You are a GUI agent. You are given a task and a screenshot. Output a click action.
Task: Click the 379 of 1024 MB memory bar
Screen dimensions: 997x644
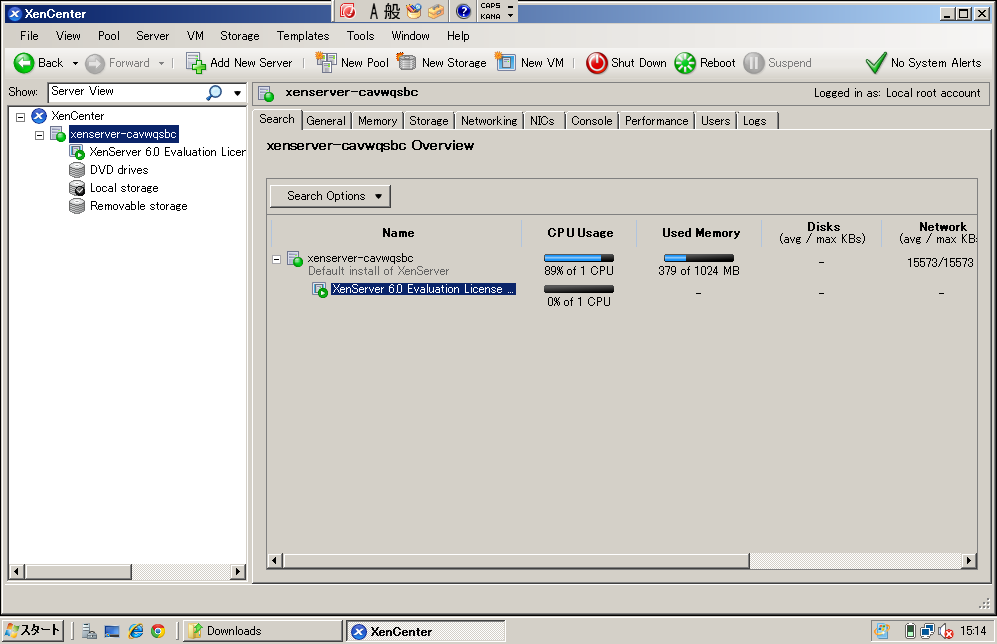(699, 258)
